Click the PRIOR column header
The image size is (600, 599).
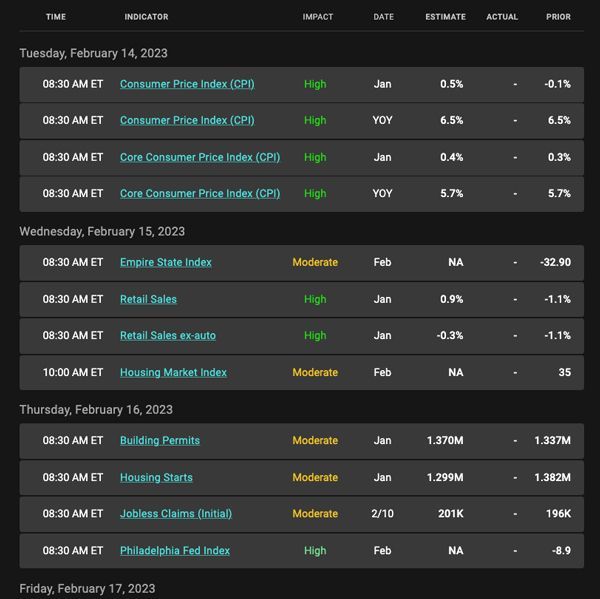558,17
